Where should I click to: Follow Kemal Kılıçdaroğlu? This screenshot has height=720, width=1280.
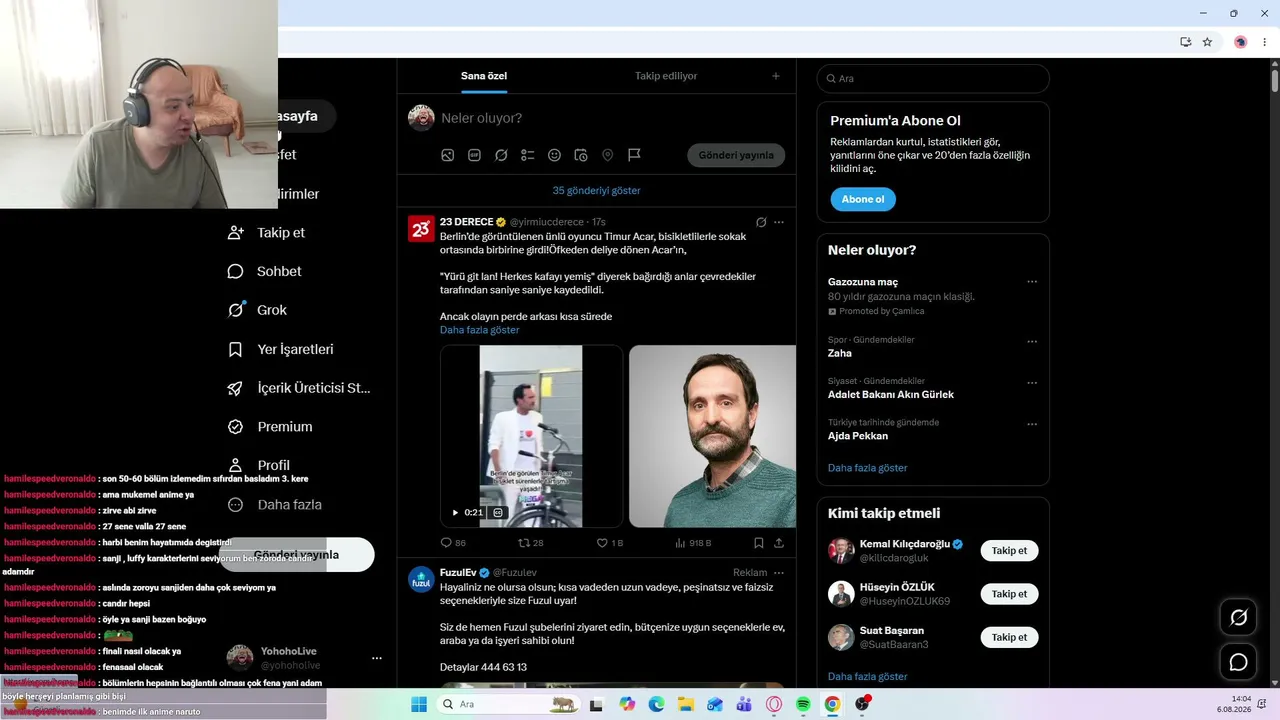(1009, 551)
